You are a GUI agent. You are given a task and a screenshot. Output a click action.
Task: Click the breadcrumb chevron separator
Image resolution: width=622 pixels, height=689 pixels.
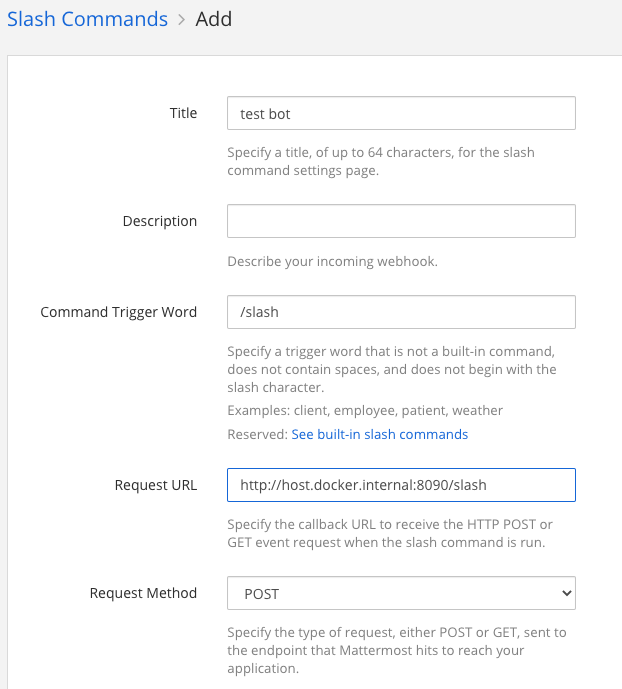pyautogui.click(x=181, y=20)
